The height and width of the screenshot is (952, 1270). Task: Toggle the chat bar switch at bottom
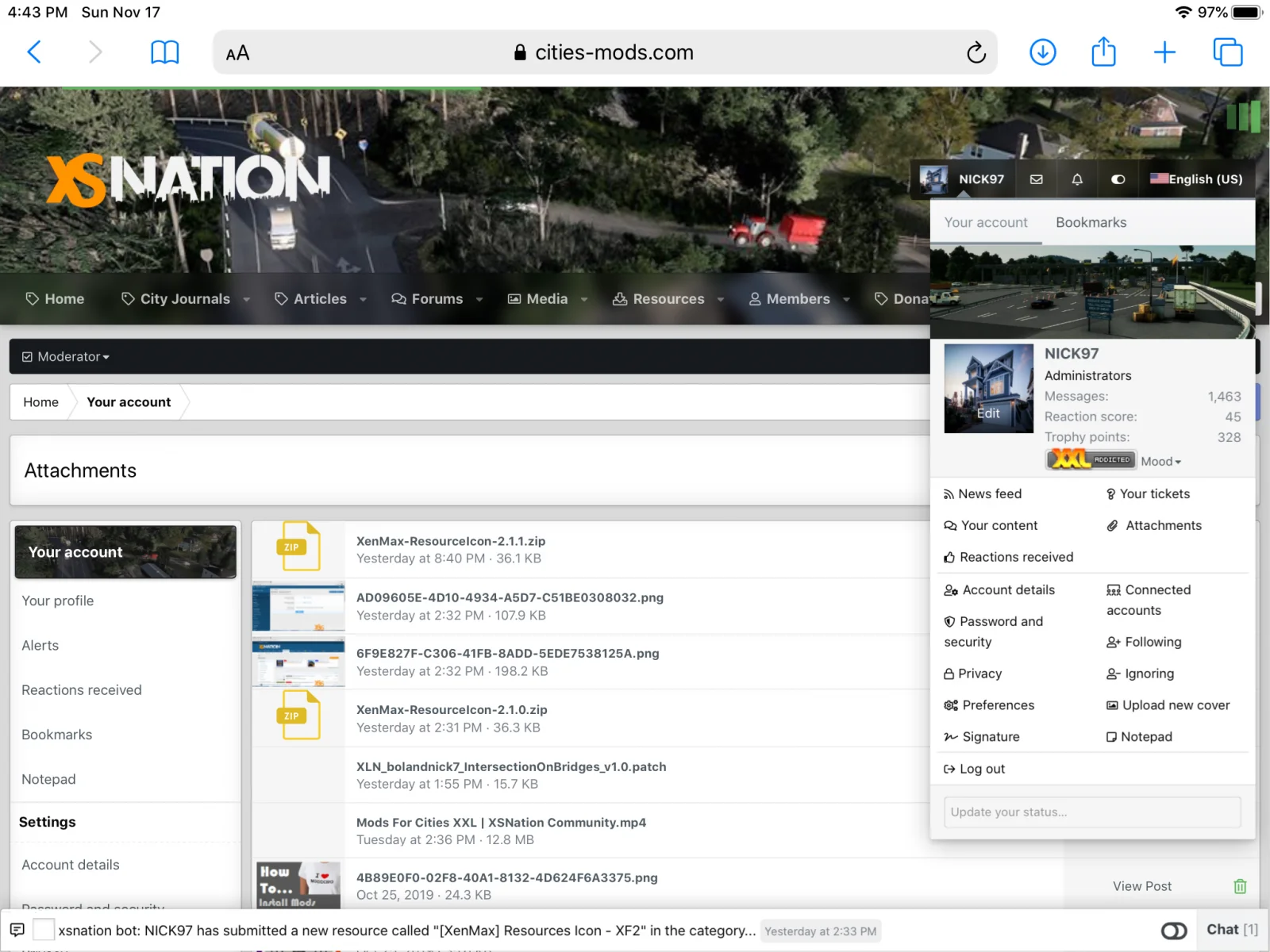click(1174, 931)
